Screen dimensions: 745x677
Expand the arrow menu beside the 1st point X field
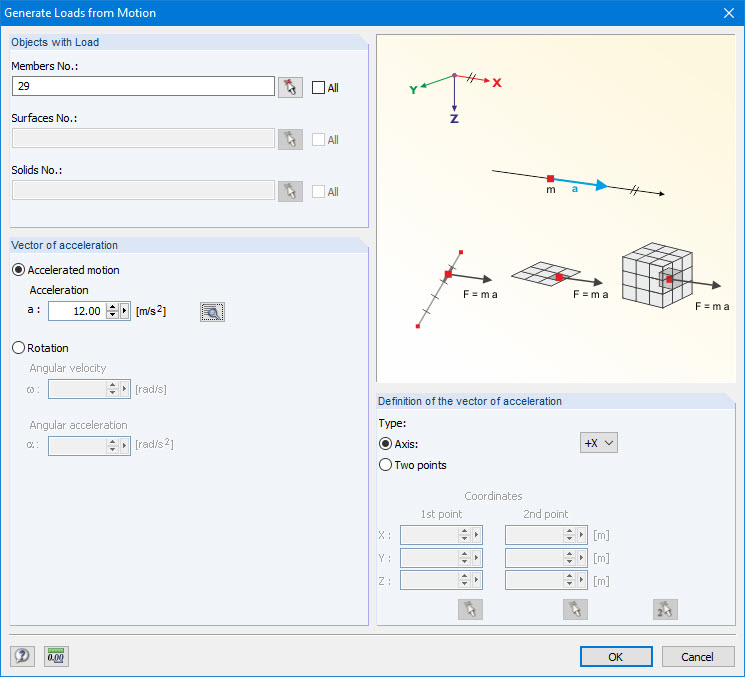click(x=477, y=535)
